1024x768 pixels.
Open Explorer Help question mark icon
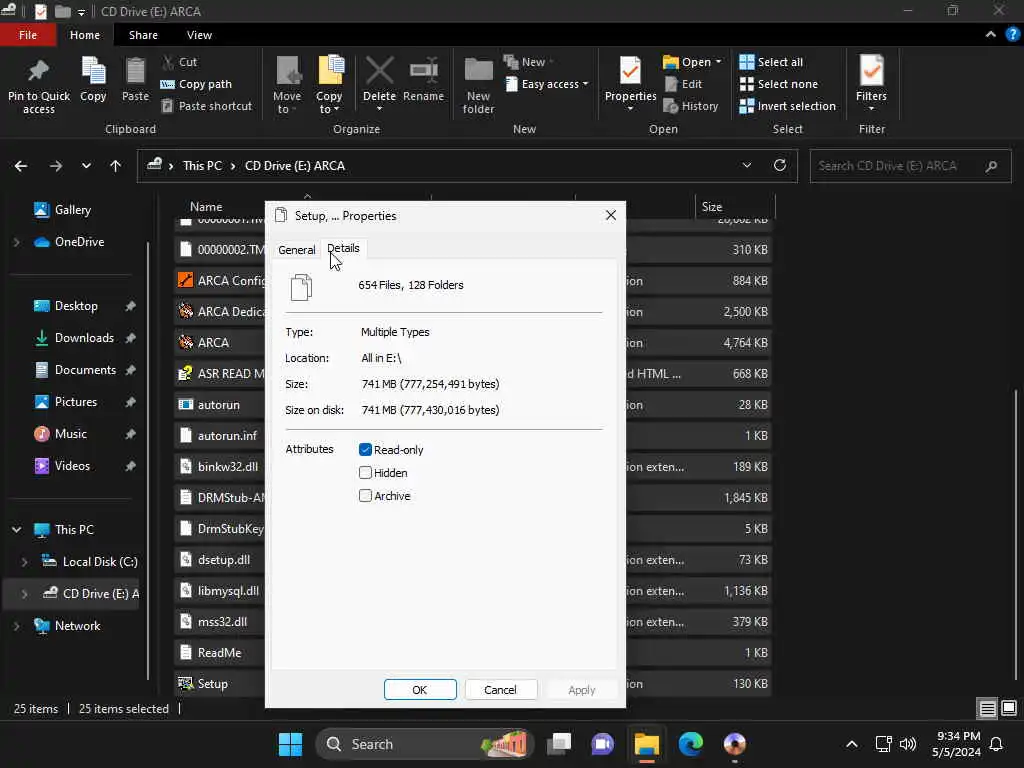pos(1013,35)
